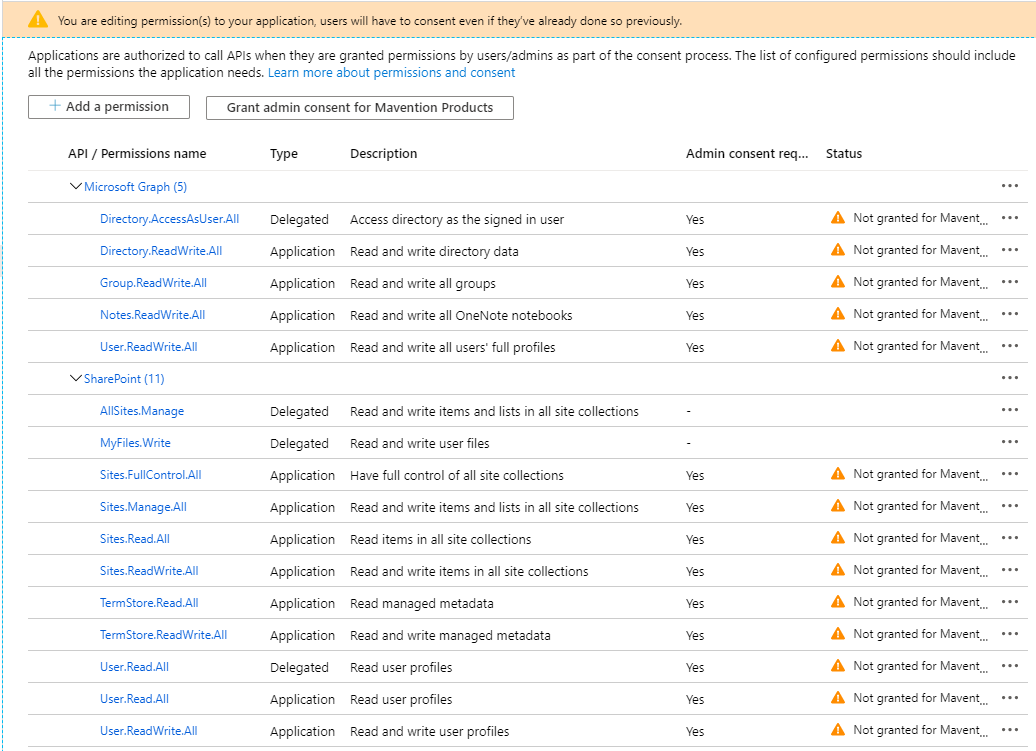1036x751 pixels.
Task: Open the Directory.ReadWrite.All permission link
Action: coord(161,251)
